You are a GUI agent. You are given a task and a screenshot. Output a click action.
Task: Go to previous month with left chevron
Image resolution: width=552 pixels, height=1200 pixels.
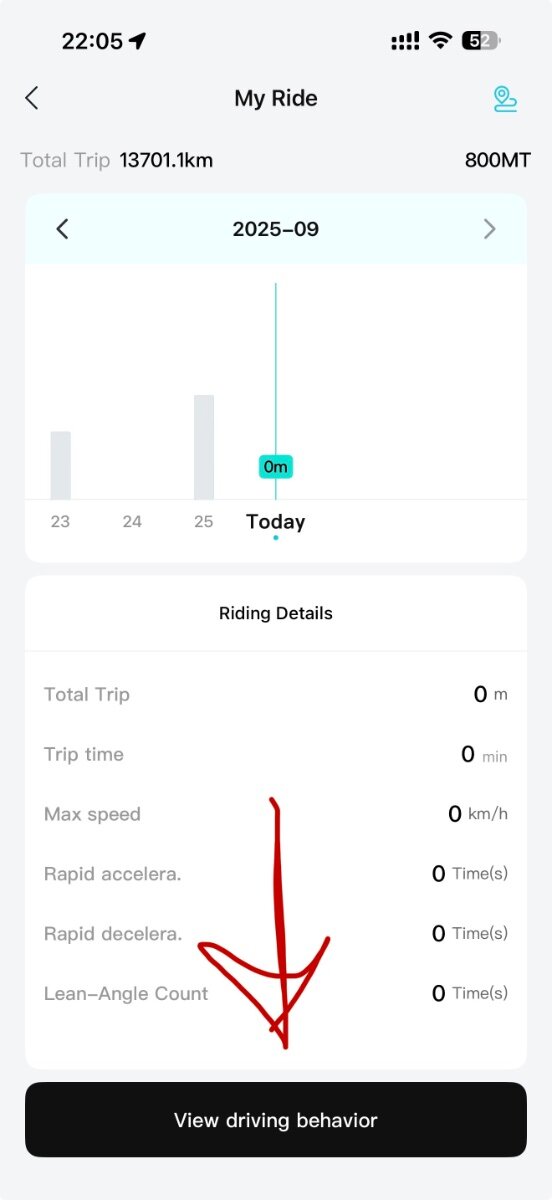[x=62, y=229]
